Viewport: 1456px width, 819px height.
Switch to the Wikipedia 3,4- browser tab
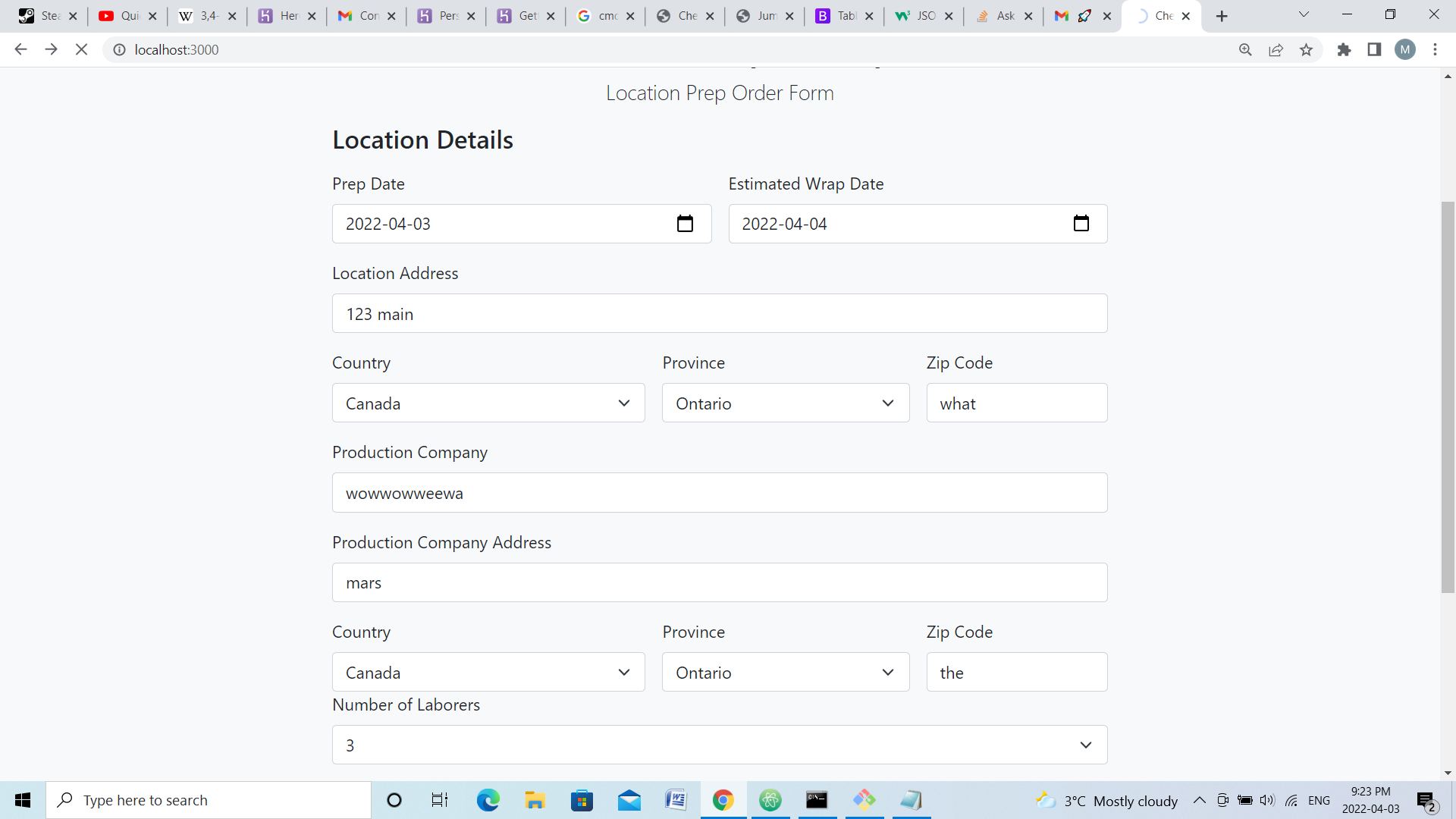coord(206,16)
